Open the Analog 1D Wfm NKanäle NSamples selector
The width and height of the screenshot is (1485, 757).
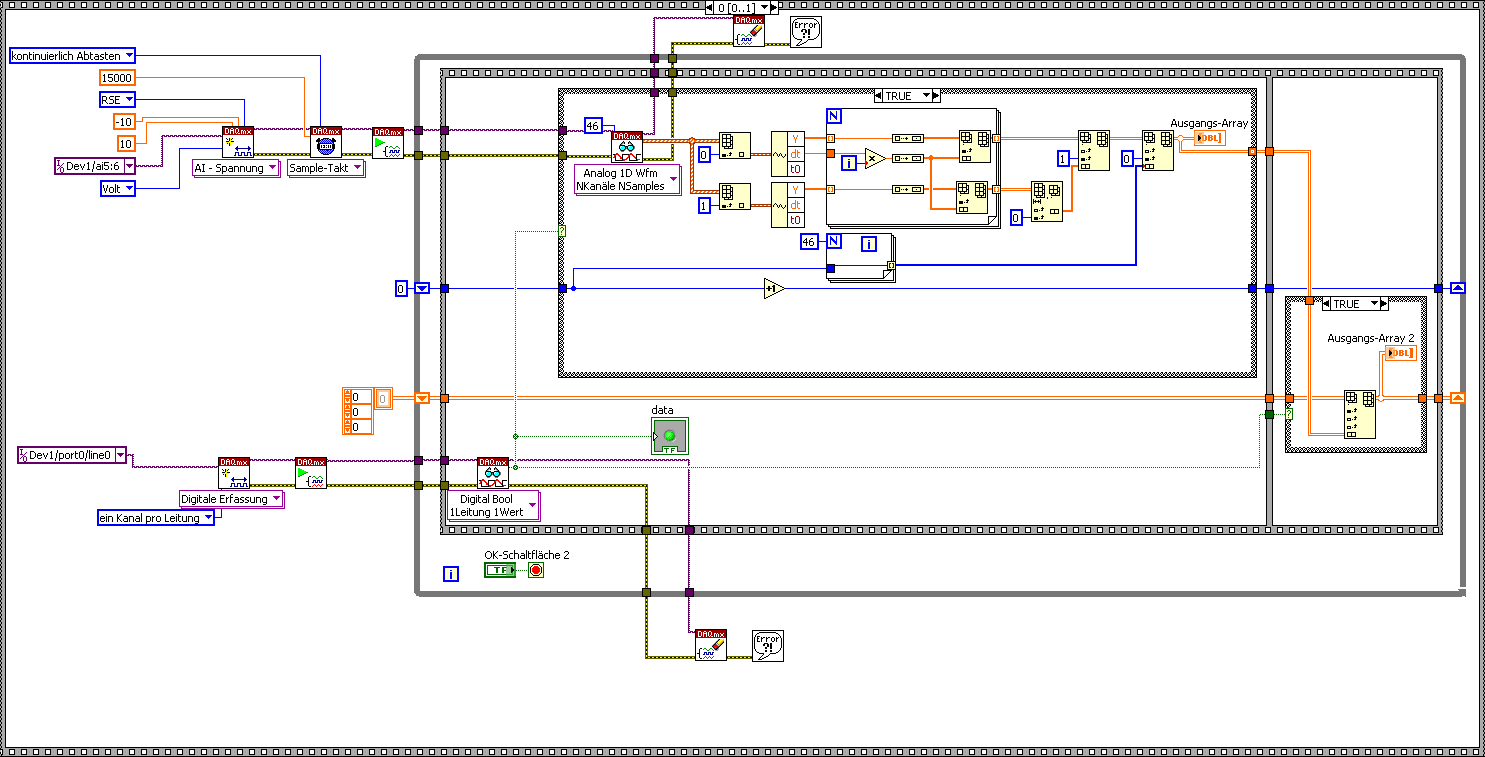click(627, 180)
